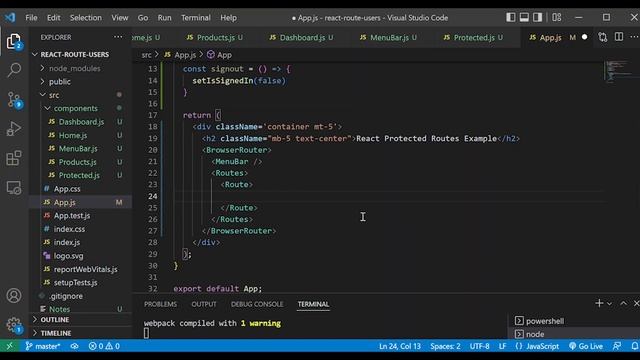The width and height of the screenshot is (640, 360).
Task: Open Explorer views and more actions ellipsis
Action: pyautogui.click(x=118, y=37)
